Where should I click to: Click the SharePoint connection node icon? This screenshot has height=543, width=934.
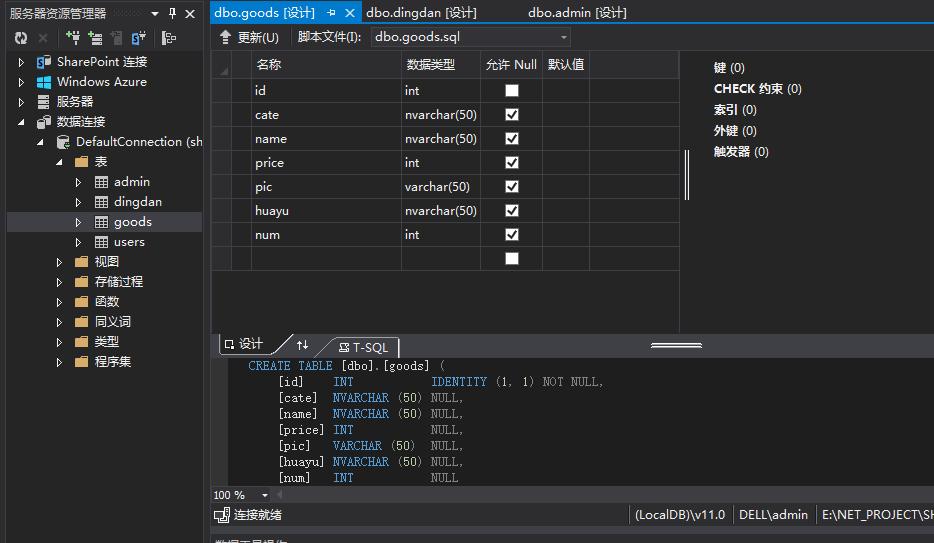(43, 62)
